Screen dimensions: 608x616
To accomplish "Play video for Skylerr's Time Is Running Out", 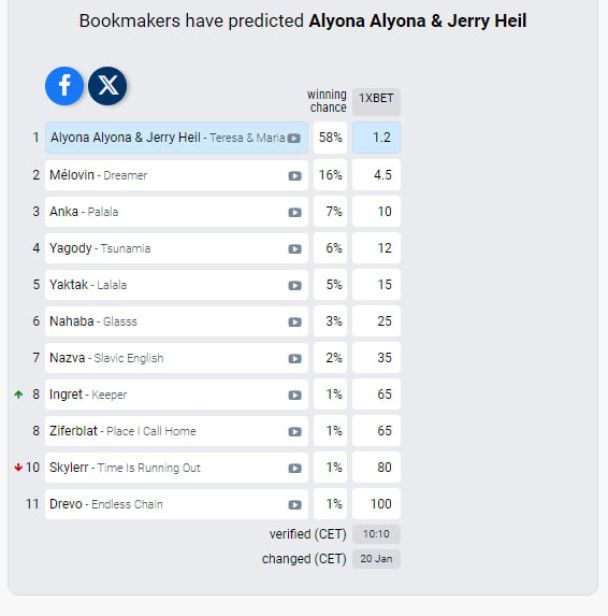I will point(295,468).
